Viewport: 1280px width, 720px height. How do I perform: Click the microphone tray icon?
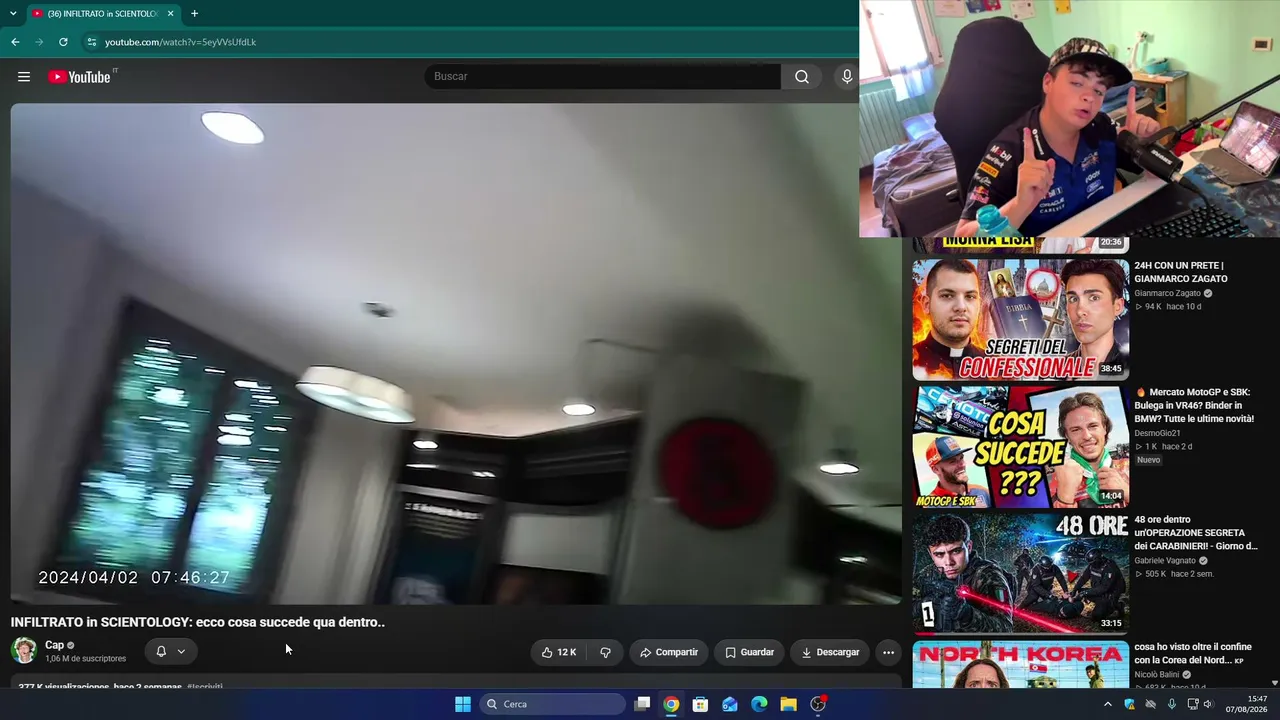click(1172, 704)
